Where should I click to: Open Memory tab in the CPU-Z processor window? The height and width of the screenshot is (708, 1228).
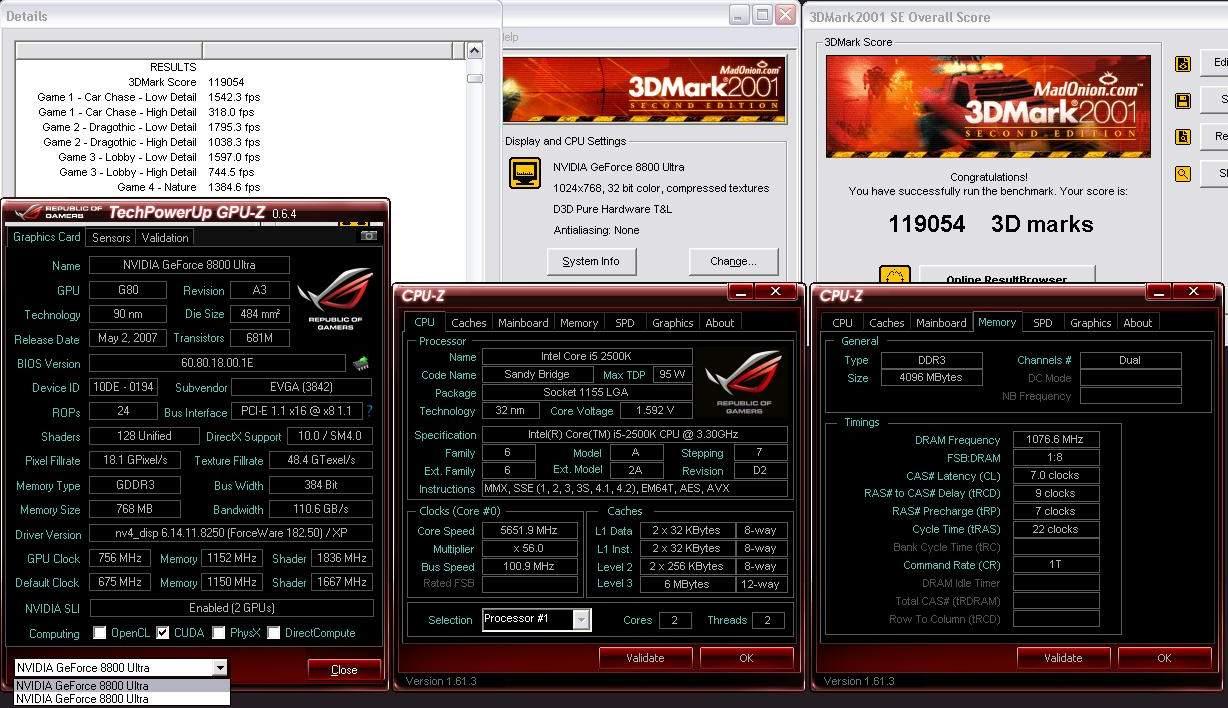[579, 323]
